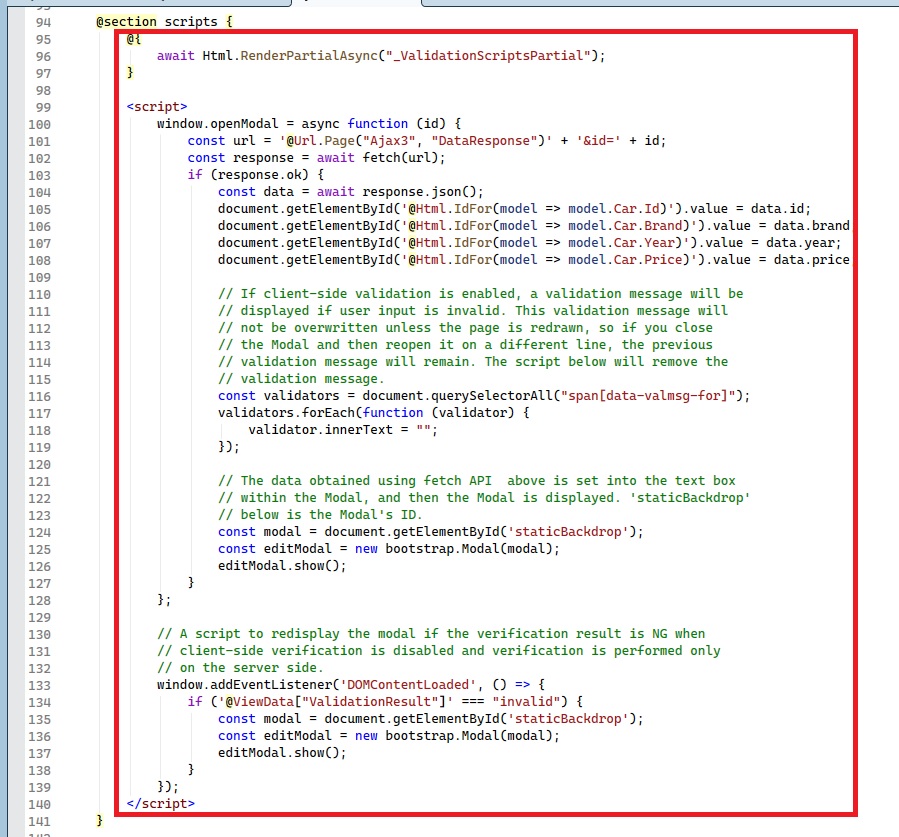Click line number 140 in the gutter

pos(40,804)
